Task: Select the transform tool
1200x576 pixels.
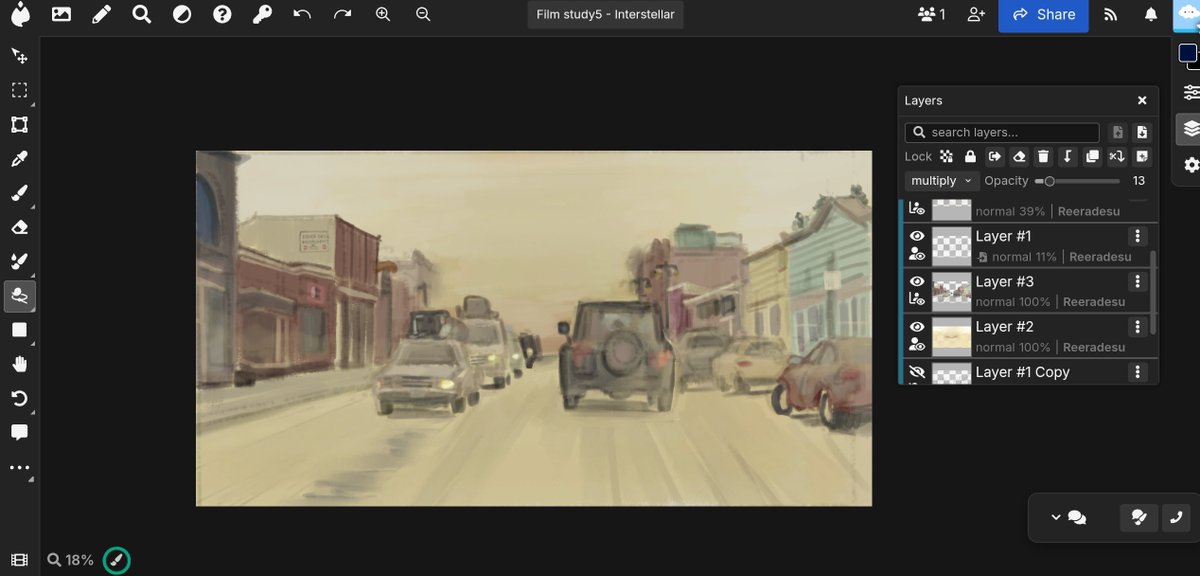Action: click(19, 125)
